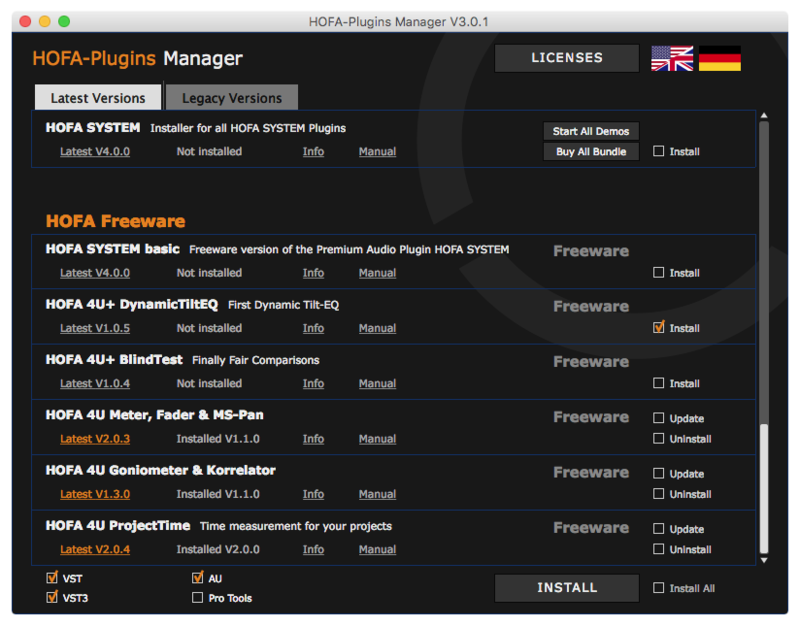This screenshot has height=627, width=800.
Task: Open Latest V2.0.3 link for Meter, Fader
Action: click(x=95, y=439)
